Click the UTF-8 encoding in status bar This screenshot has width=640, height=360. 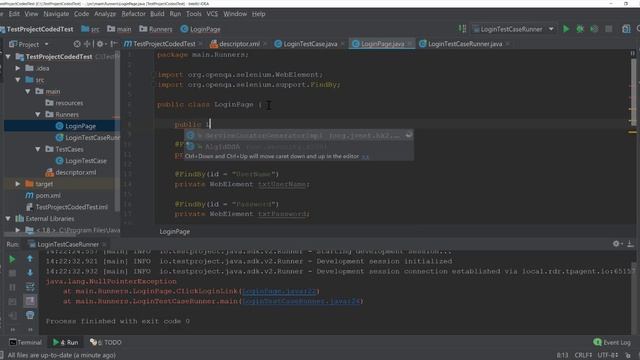[608, 355]
